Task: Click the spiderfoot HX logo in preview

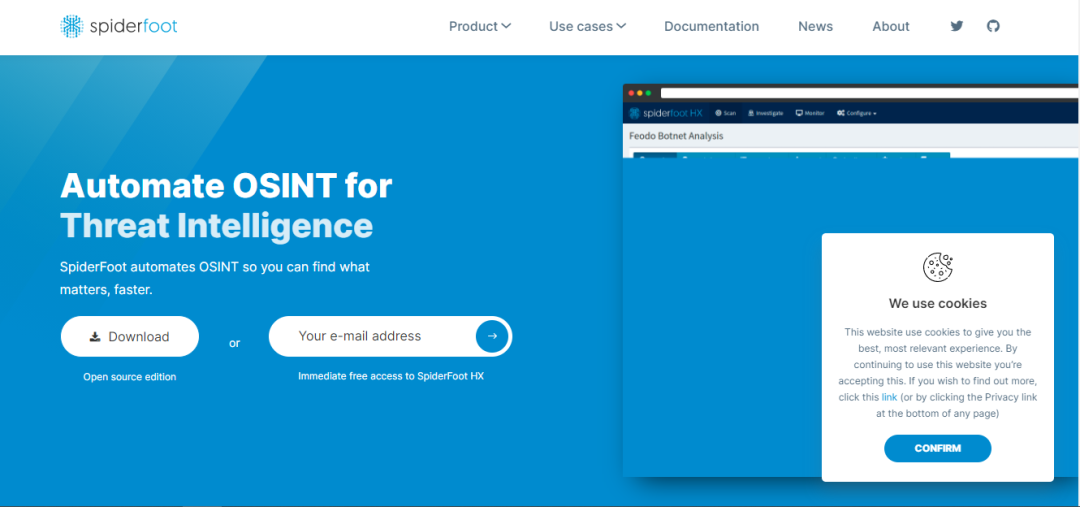Action: tap(665, 113)
